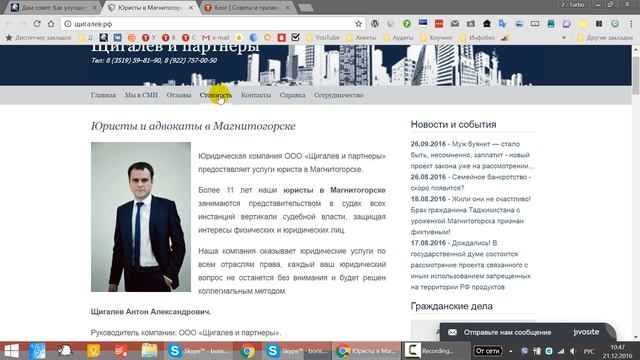Open news item dated 18.08.2016
640x360 pixels.
pyautogui.click(x=471, y=215)
